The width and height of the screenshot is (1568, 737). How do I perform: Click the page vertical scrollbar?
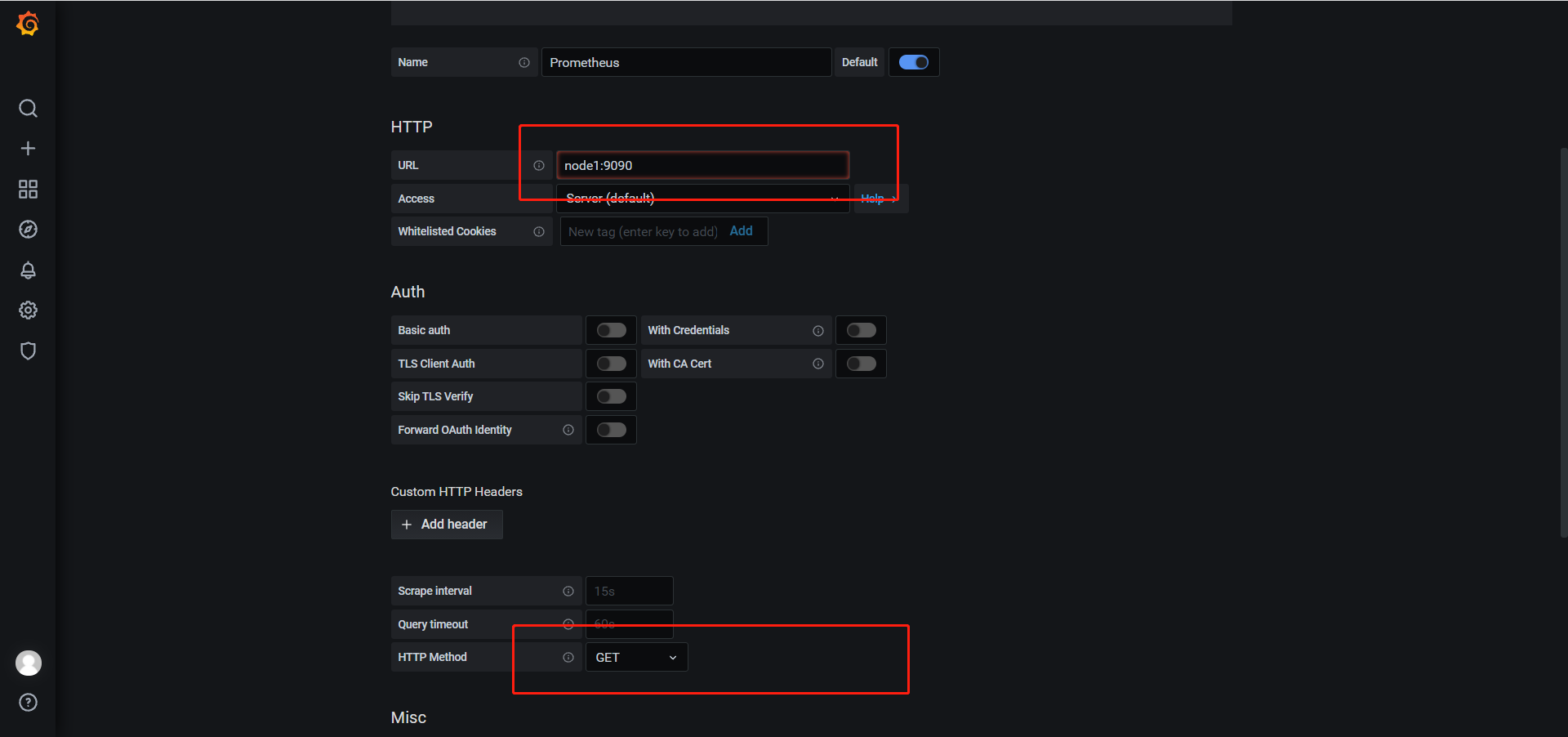(1563, 342)
